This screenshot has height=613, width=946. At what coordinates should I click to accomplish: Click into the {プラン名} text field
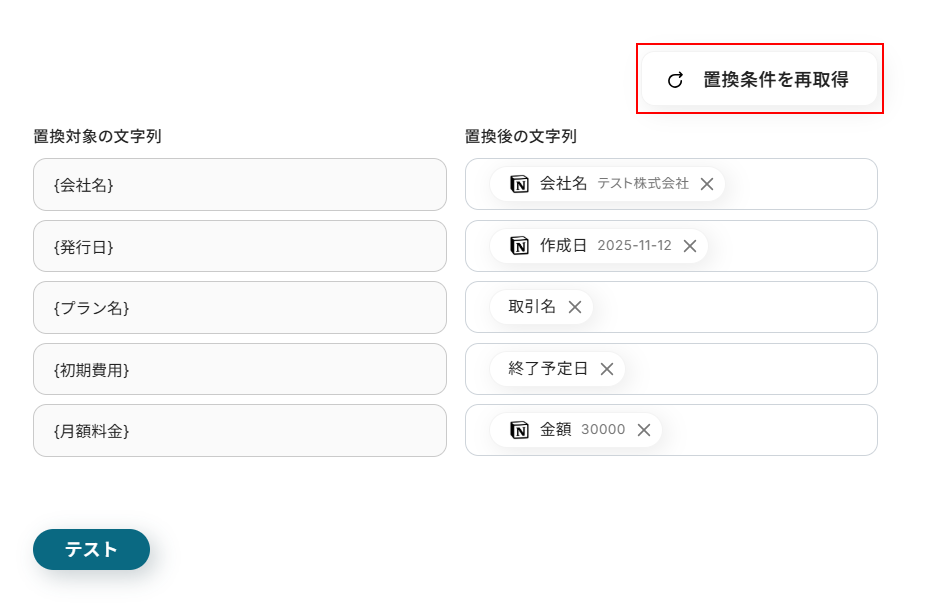(x=239, y=308)
